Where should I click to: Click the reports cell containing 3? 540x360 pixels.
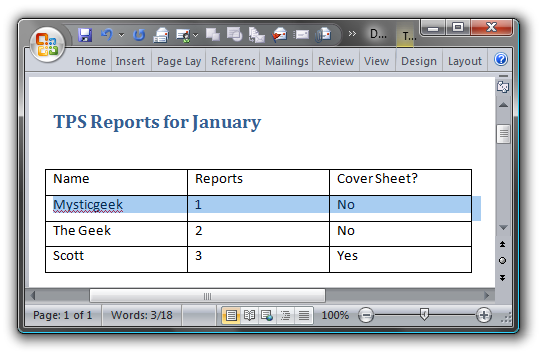(x=258, y=259)
